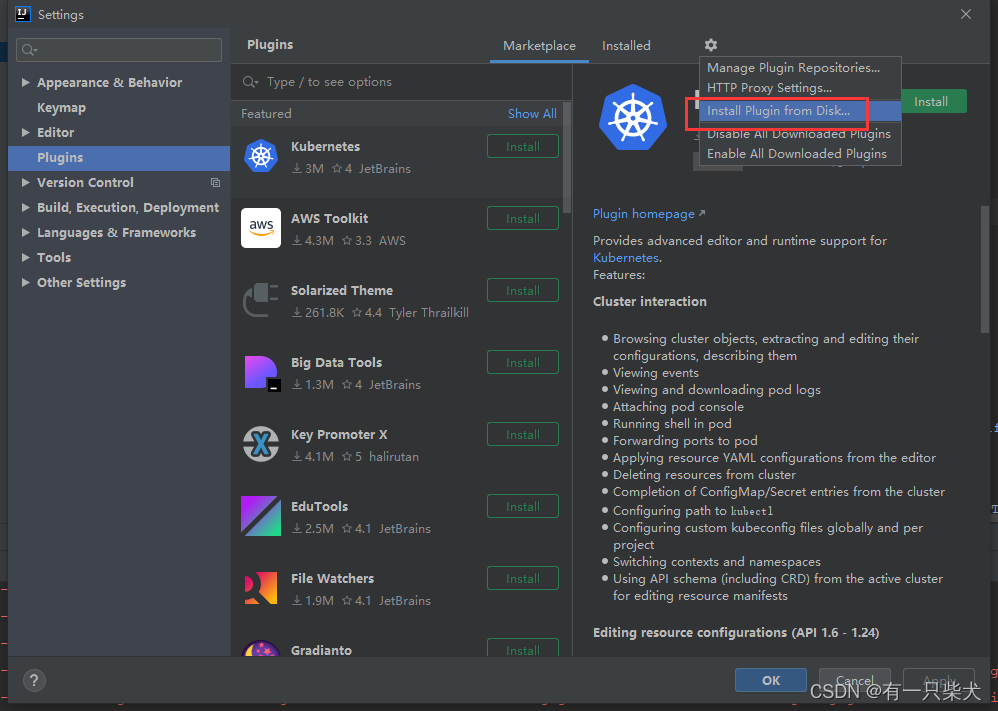998x711 pixels.
Task: Click the settings search input field
Action: click(x=119, y=50)
